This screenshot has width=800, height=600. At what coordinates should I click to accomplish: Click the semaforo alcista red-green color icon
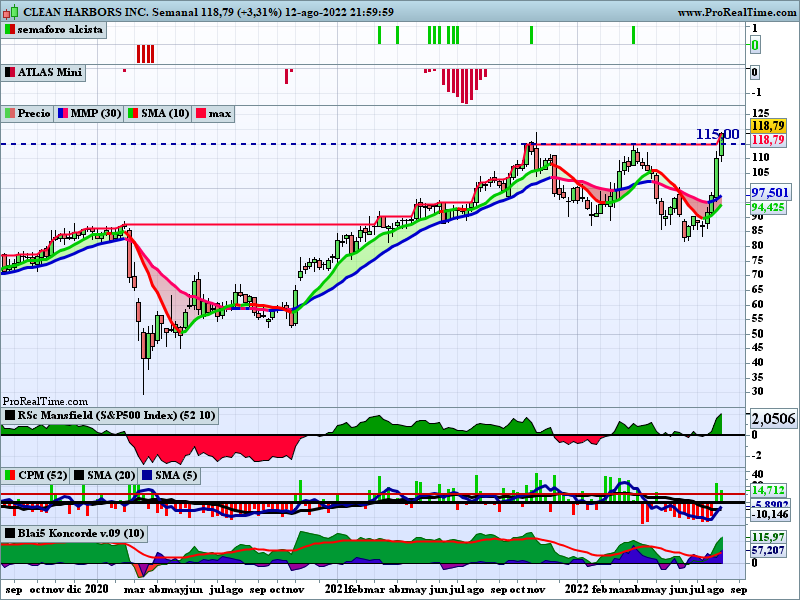10,30
